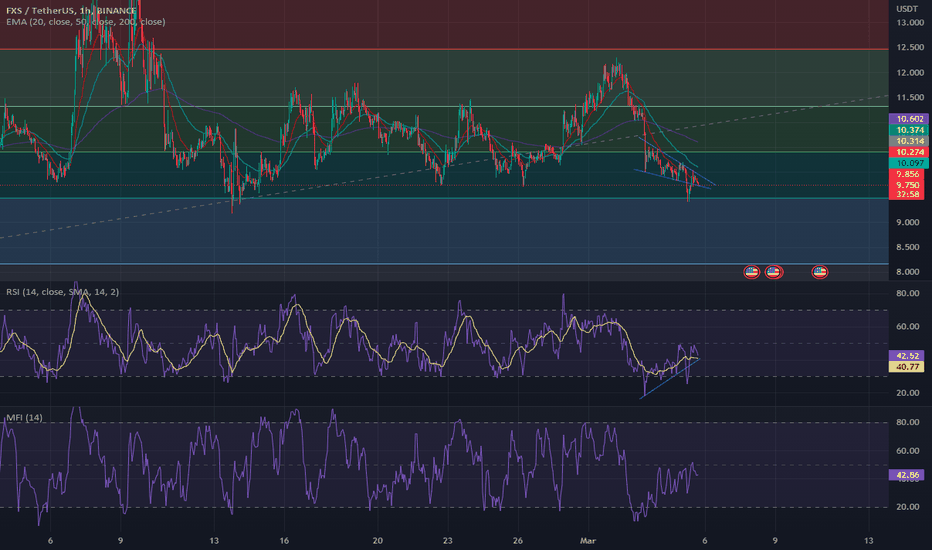The image size is (932, 550).
Task: Click the 9.750 current price label
Action: pyautogui.click(x=908, y=185)
